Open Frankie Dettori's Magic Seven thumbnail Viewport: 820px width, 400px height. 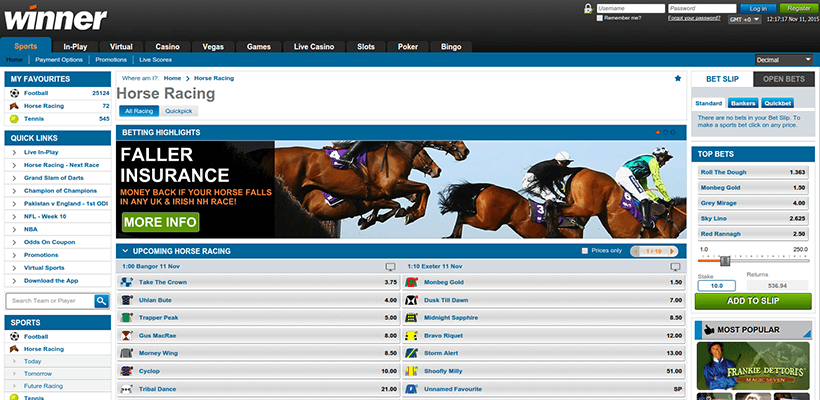click(753, 366)
